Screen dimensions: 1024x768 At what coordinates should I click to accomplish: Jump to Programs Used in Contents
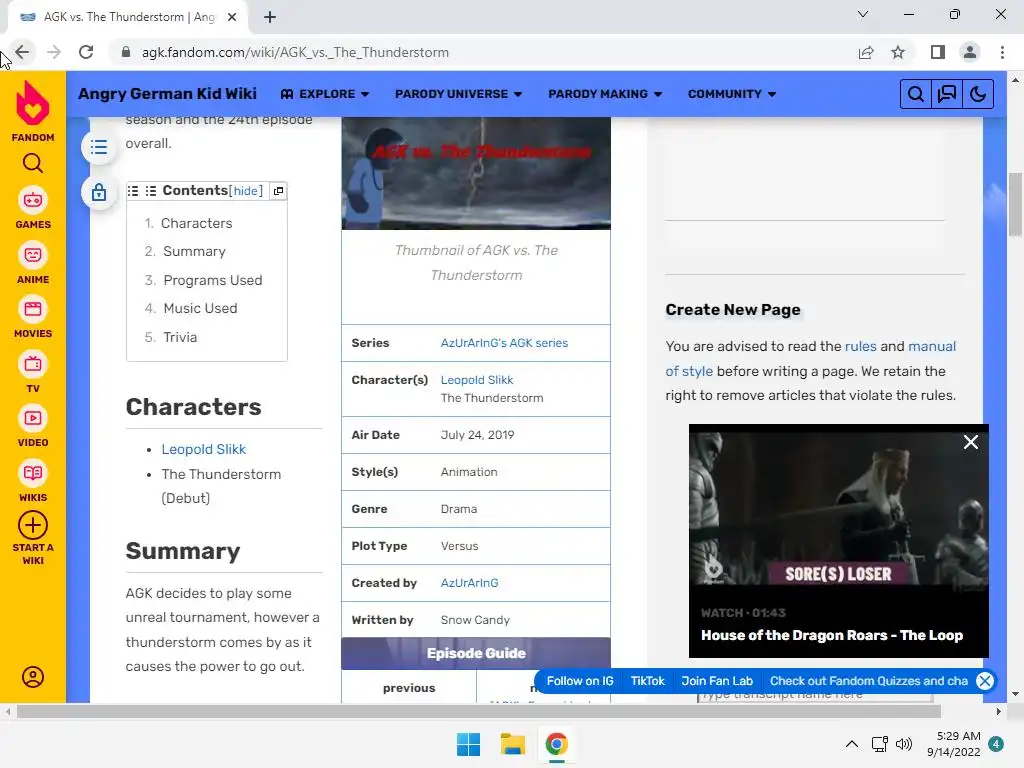pos(213,280)
